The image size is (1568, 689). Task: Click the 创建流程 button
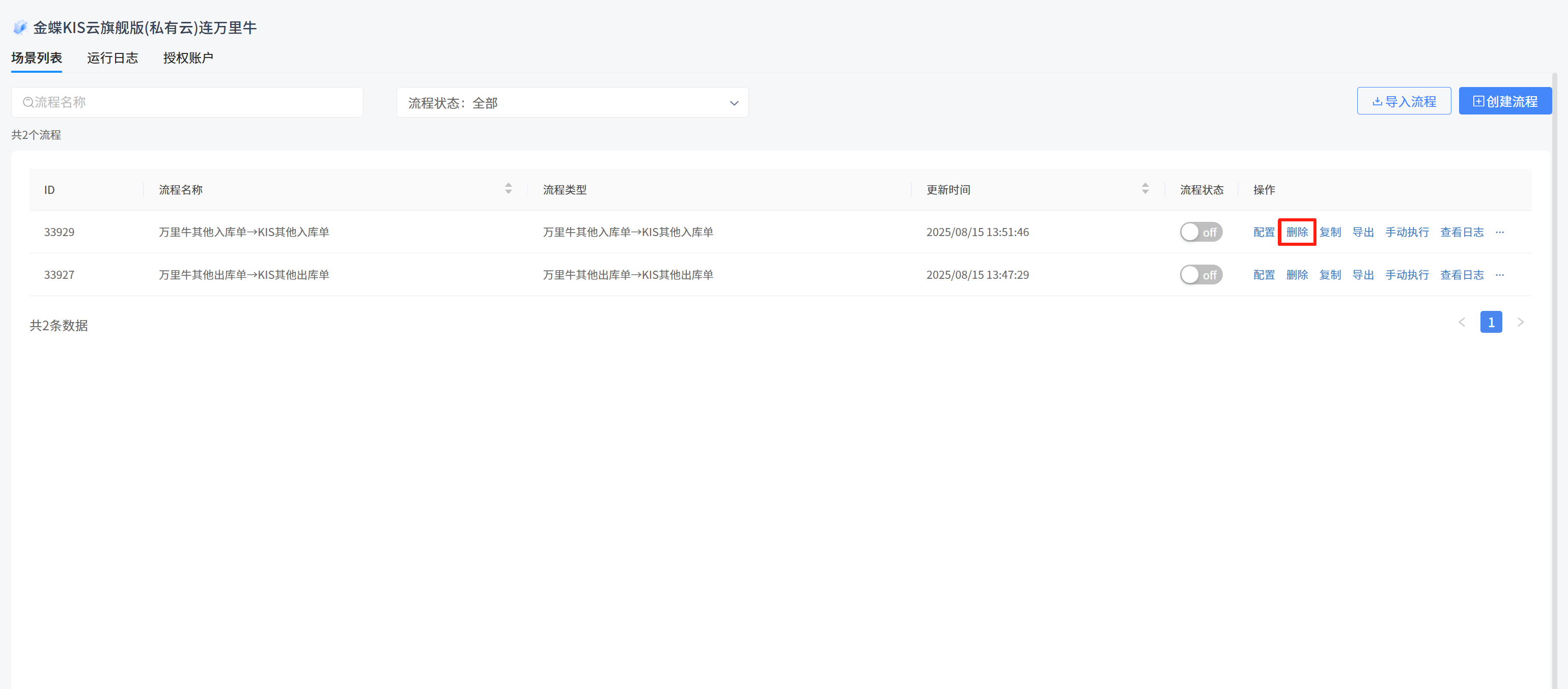click(x=1505, y=101)
